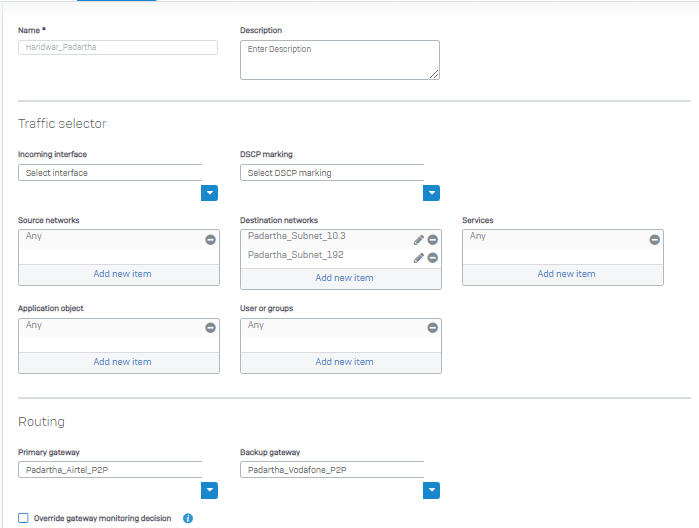
Task: Add new item to Destination networks
Action: (344, 278)
